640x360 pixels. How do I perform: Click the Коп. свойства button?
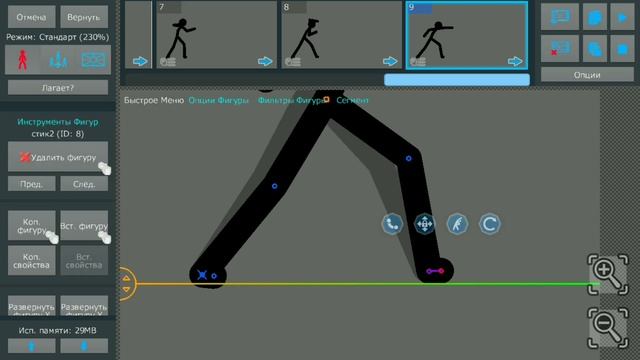point(31,261)
